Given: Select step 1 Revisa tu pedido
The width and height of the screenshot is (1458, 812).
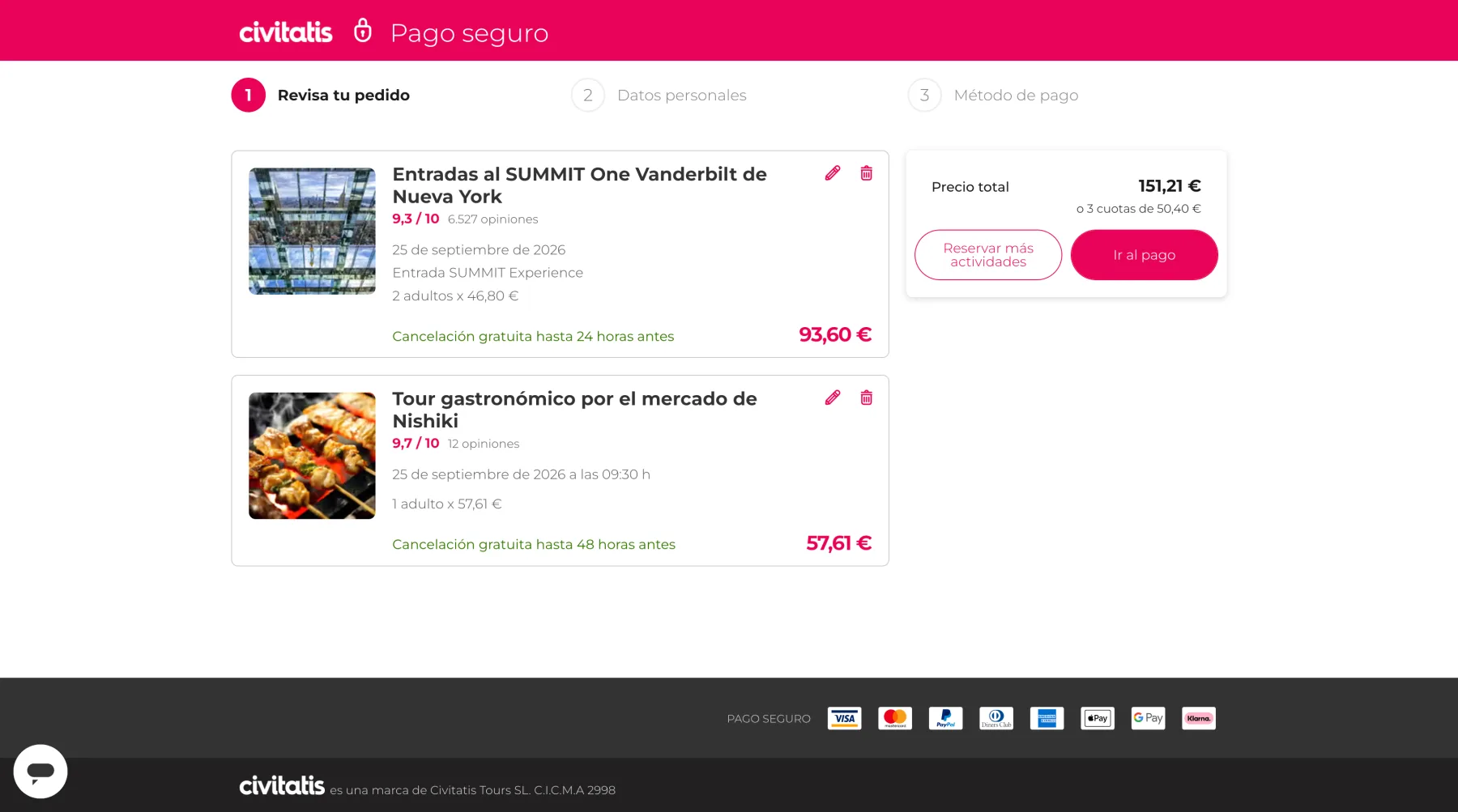Looking at the screenshot, I should click(x=321, y=96).
